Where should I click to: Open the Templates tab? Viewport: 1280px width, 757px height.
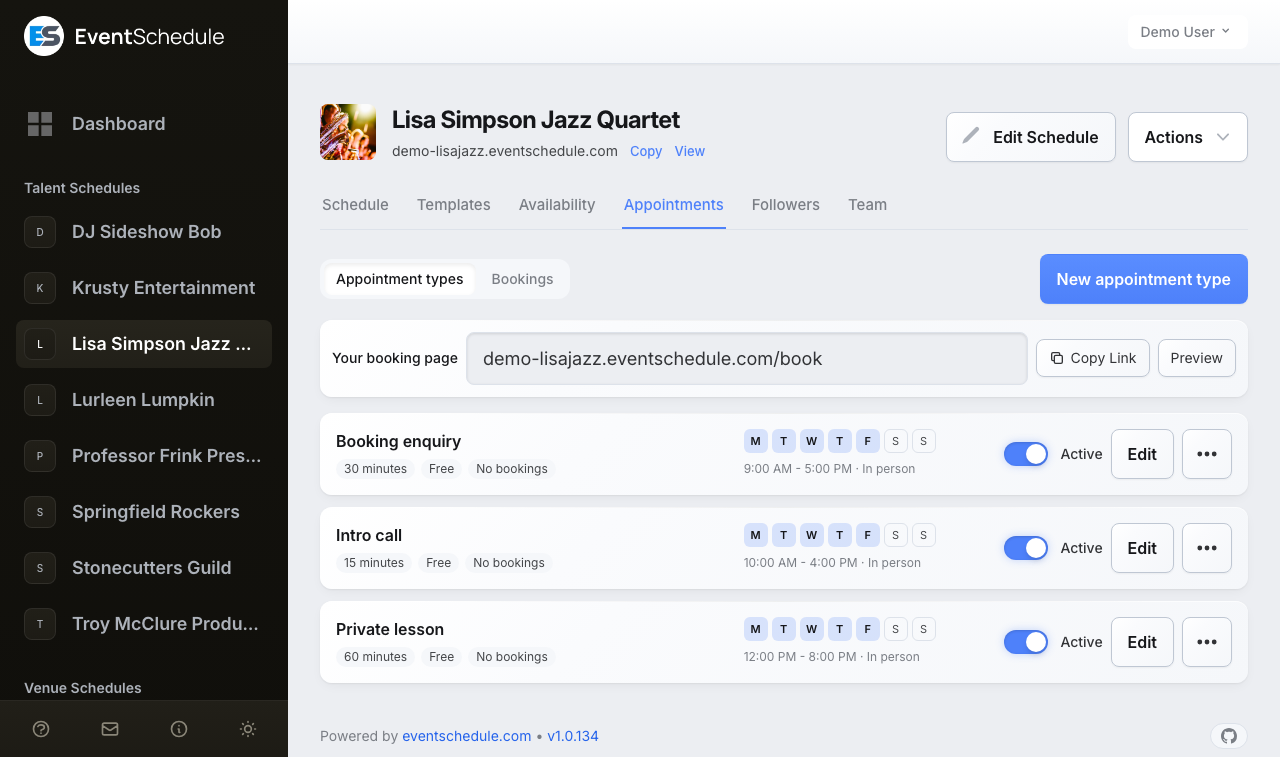454,205
